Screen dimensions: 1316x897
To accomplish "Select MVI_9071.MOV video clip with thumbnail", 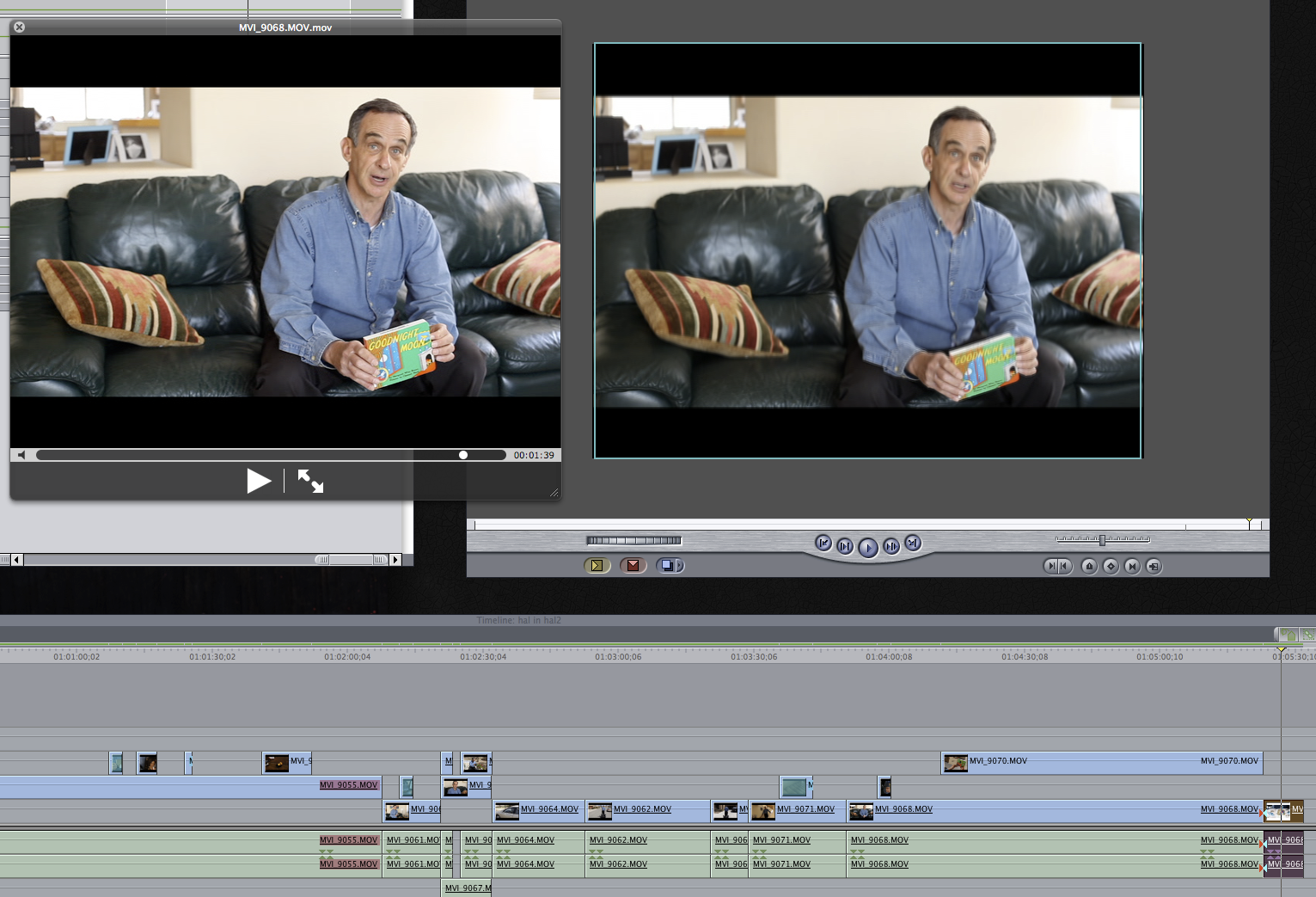I will point(798,810).
